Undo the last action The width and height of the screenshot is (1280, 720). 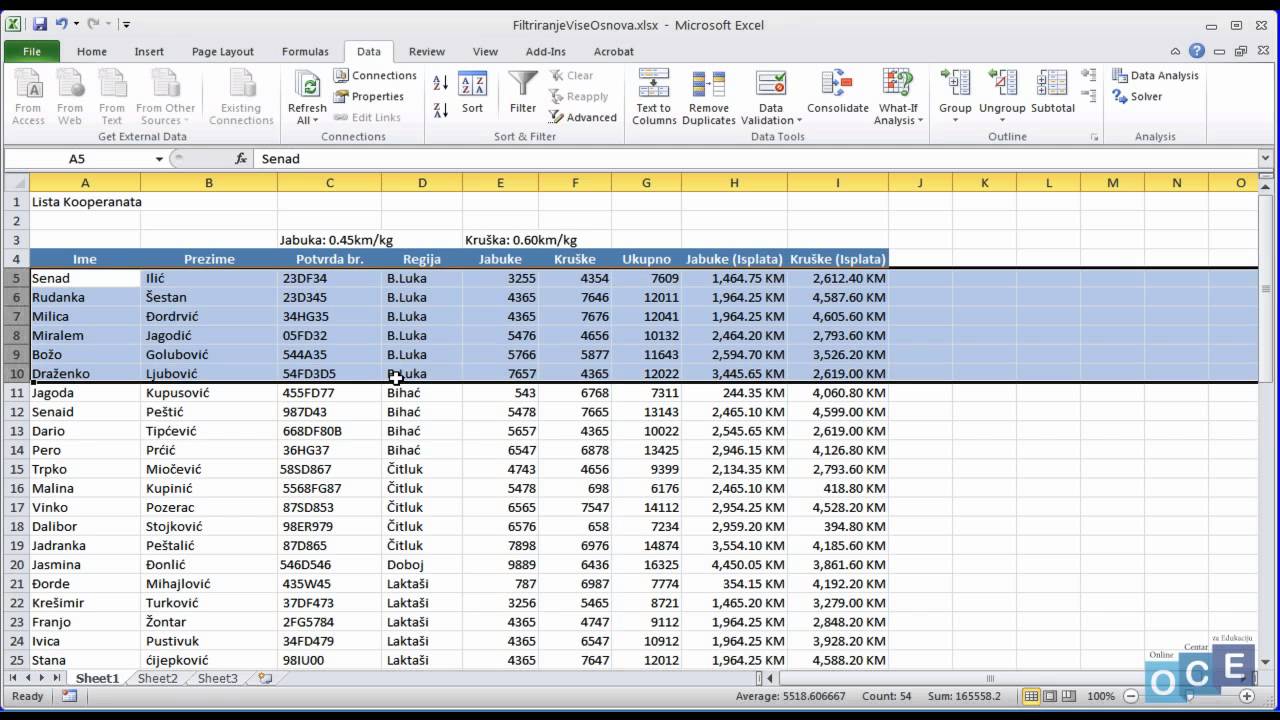click(62, 23)
